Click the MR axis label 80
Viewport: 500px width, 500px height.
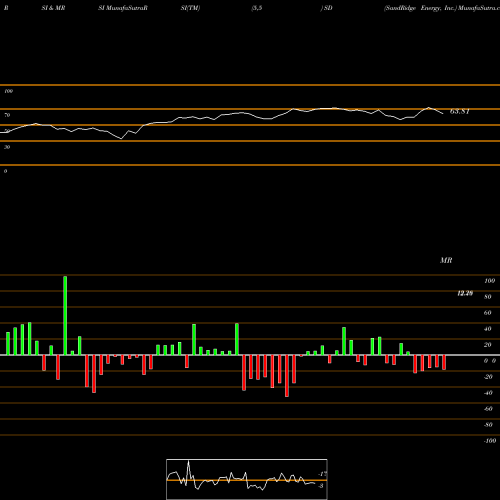488,297
